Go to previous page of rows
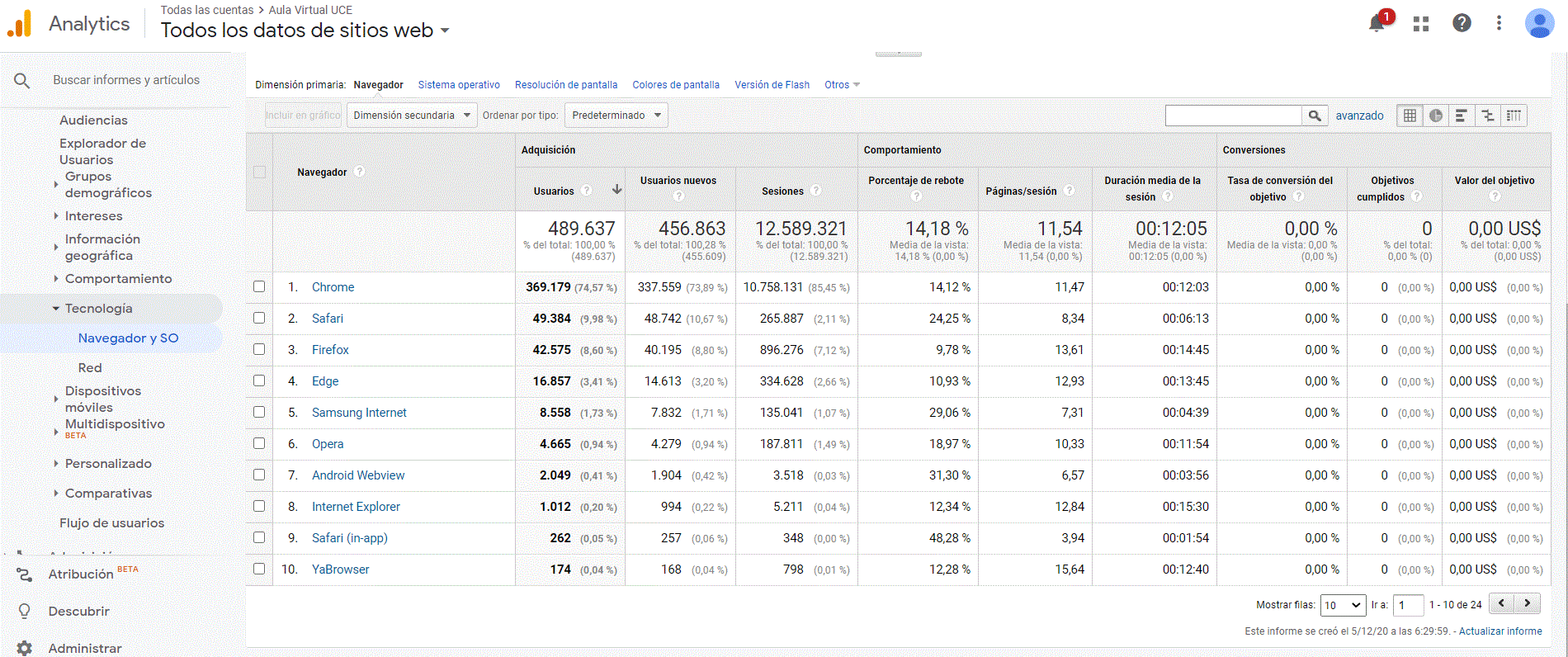1568x657 pixels. (x=1501, y=603)
